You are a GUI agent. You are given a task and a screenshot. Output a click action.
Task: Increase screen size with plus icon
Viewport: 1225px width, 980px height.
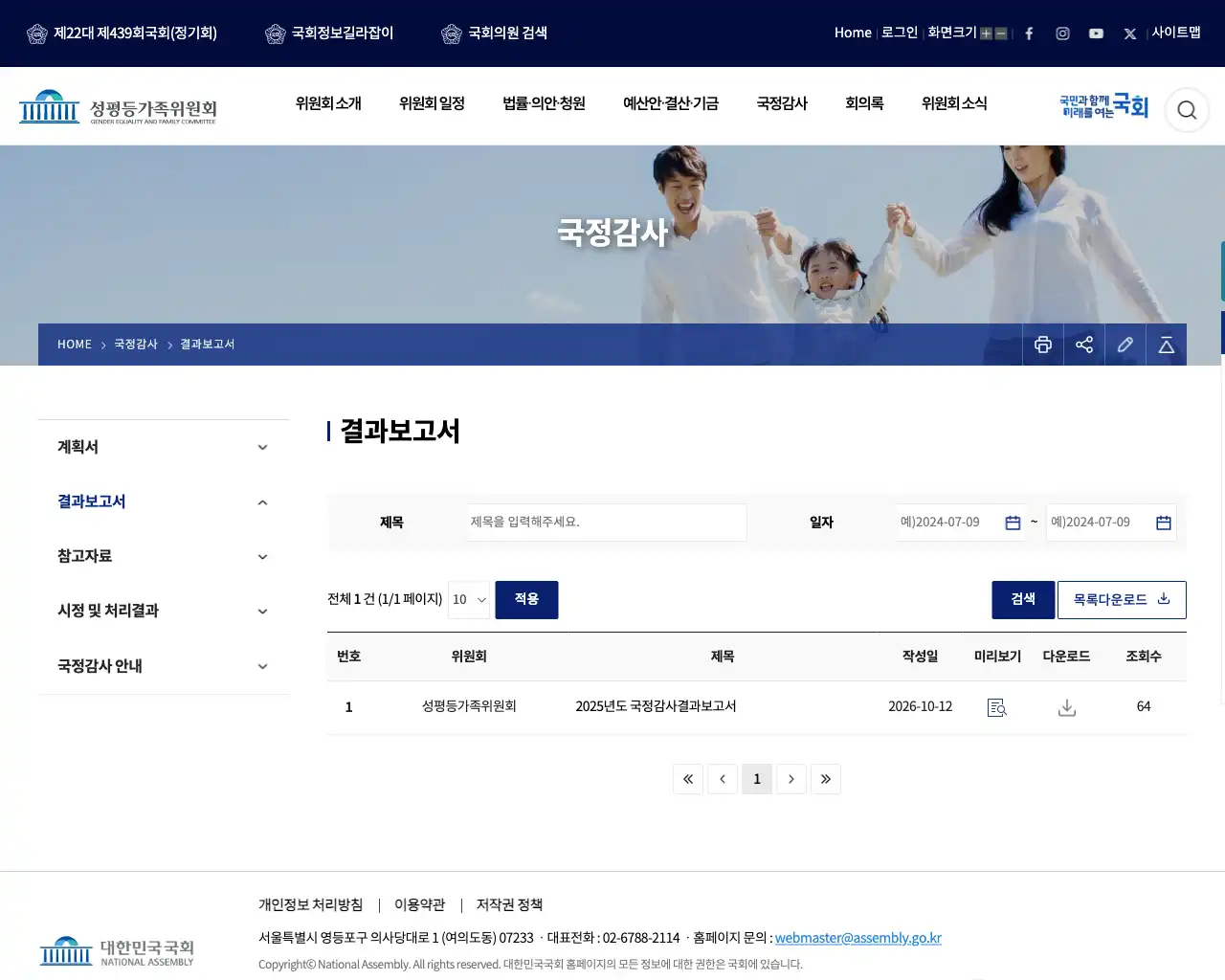pyautogui.click(x=986, y=33)
